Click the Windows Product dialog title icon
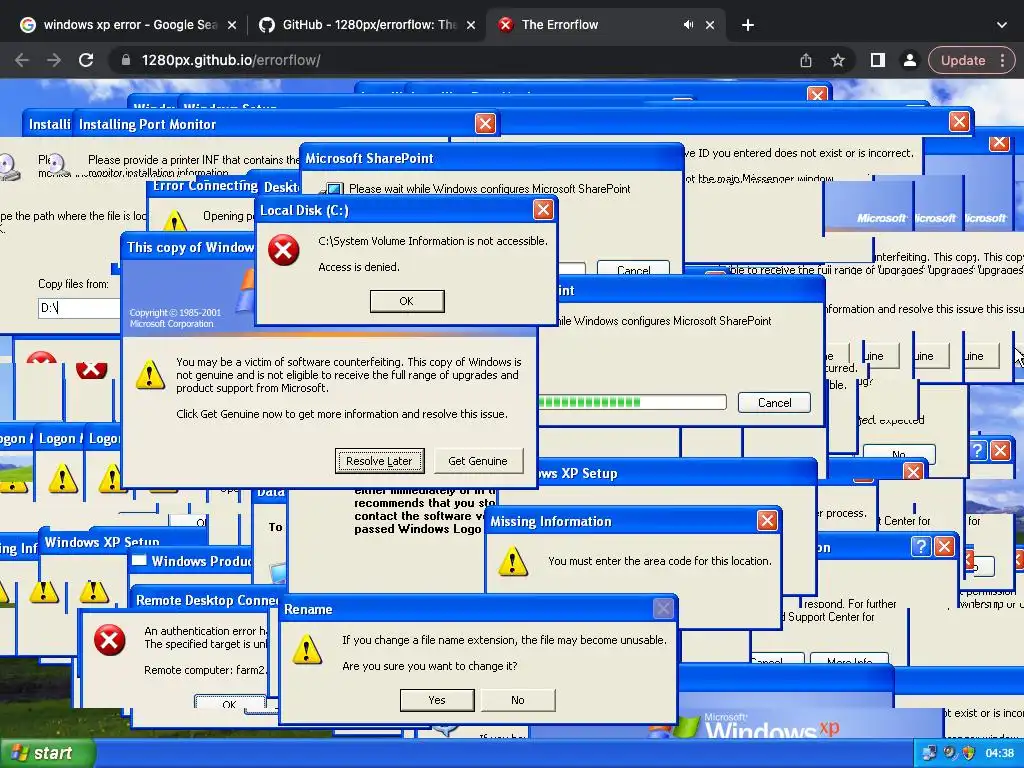This screenshot has height=768, width=1024. pyautogui.click(x=139, y=560)
